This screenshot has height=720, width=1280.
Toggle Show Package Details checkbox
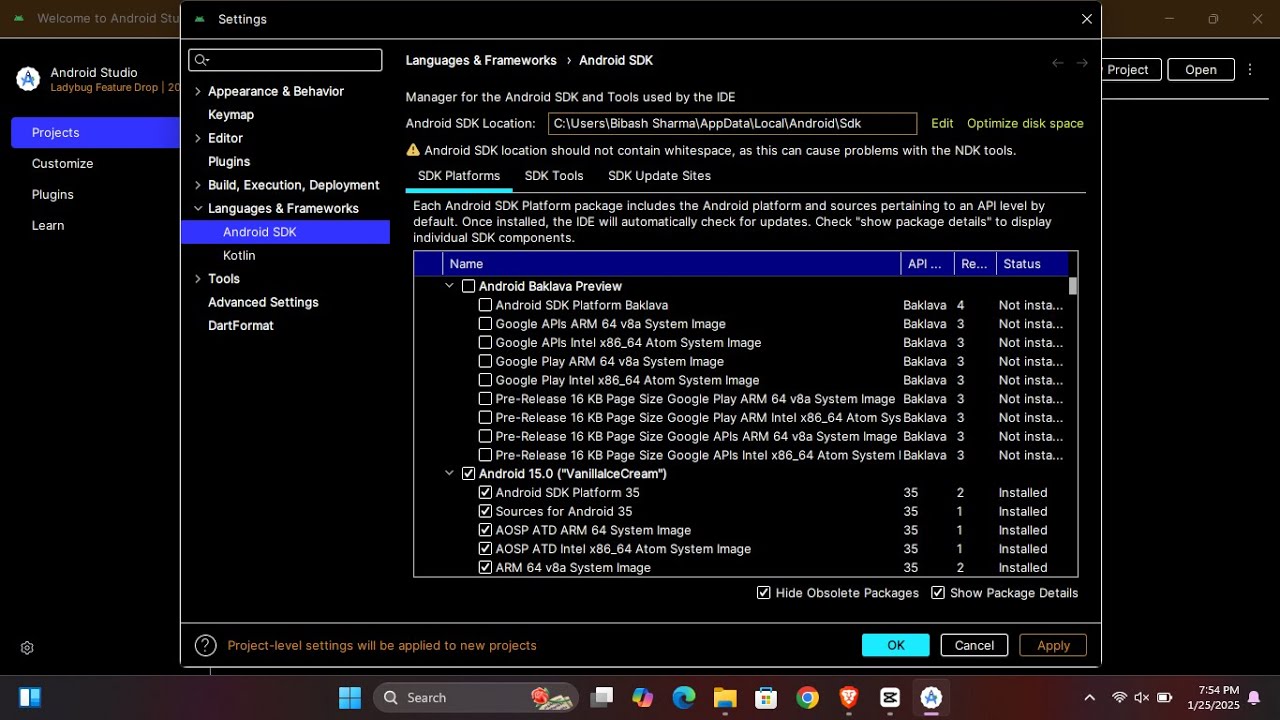point(938,593)
